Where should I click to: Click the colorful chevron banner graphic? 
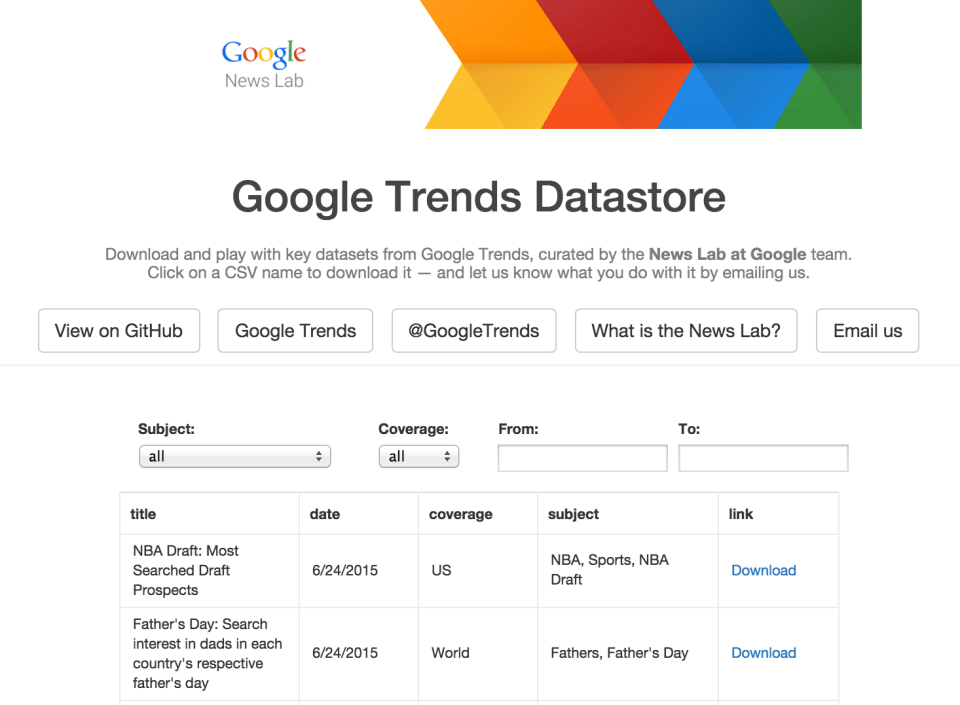tap(640, 65)
